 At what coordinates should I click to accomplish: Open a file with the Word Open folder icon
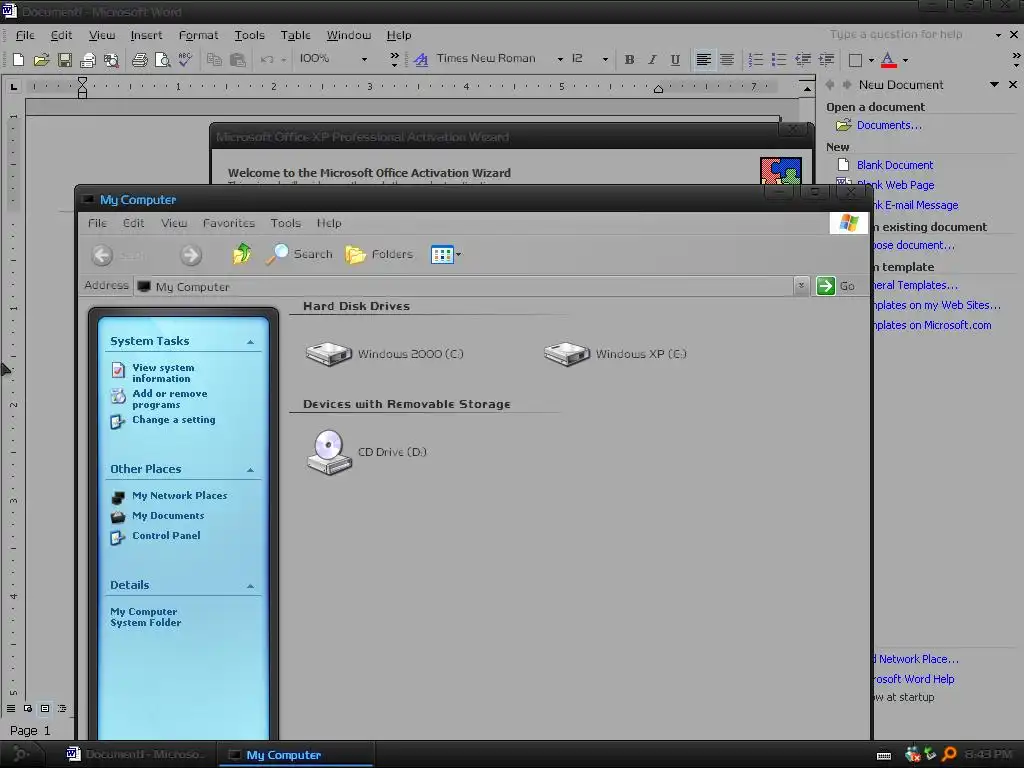click(41, 60)
